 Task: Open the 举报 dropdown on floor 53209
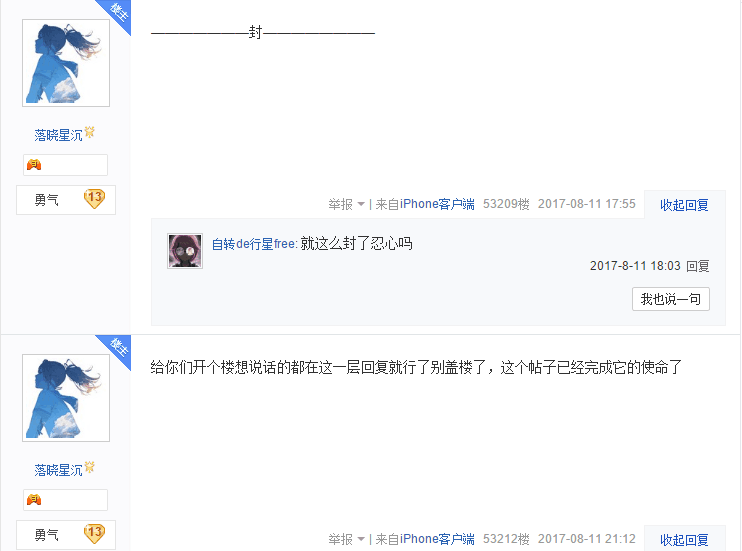click(346, 204)
